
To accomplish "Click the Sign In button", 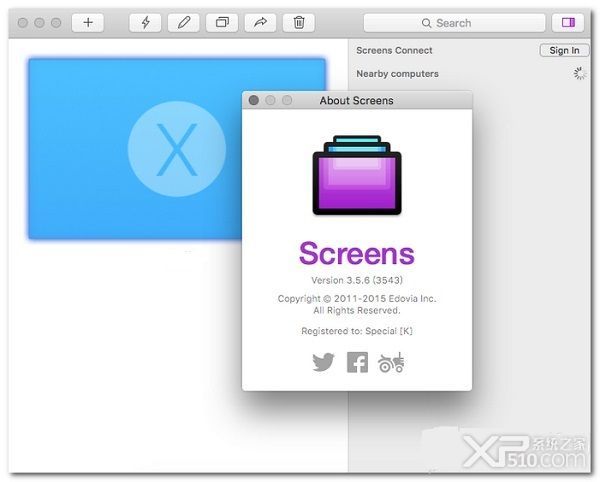I will (x=564, y=50).
